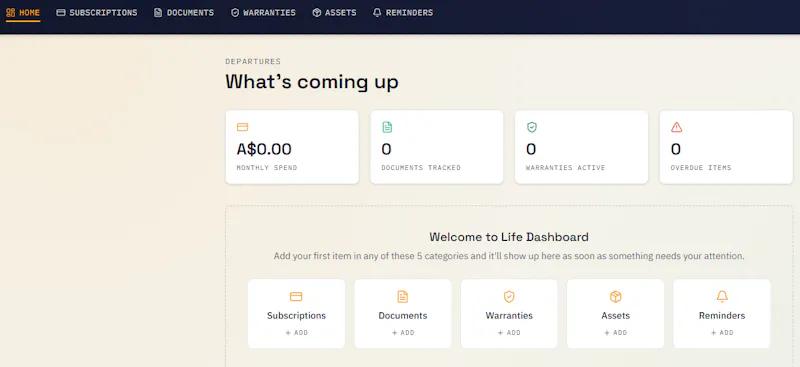This screenshot has width=800, height=367.
Task: Click the Documents page icon in the navbar
Action: 158,13
